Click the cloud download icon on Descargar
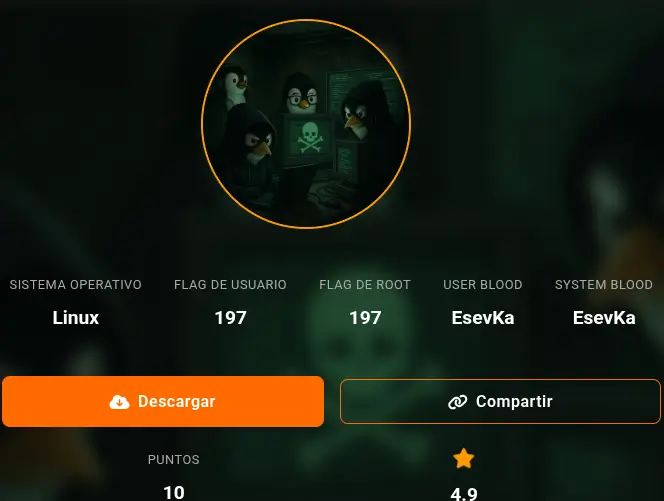The height and width of the screenshot is (501, 664). click(119, 401)
